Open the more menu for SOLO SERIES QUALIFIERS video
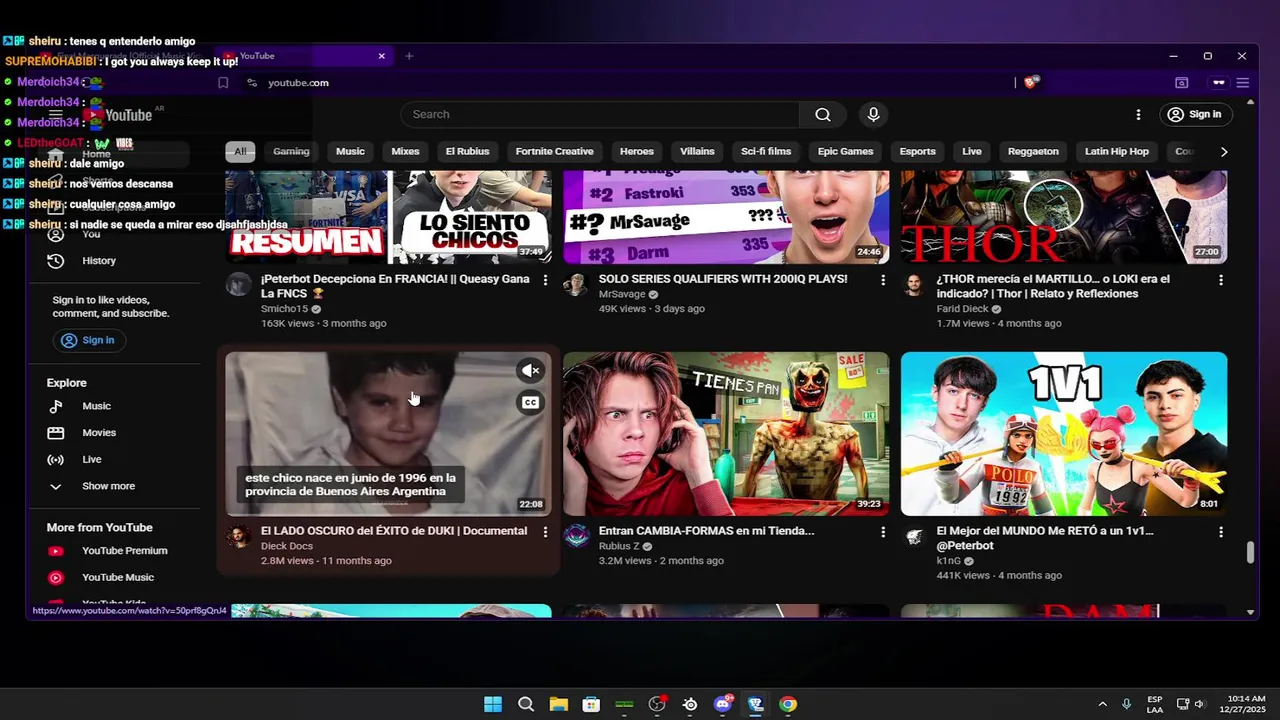 [883, 281]
